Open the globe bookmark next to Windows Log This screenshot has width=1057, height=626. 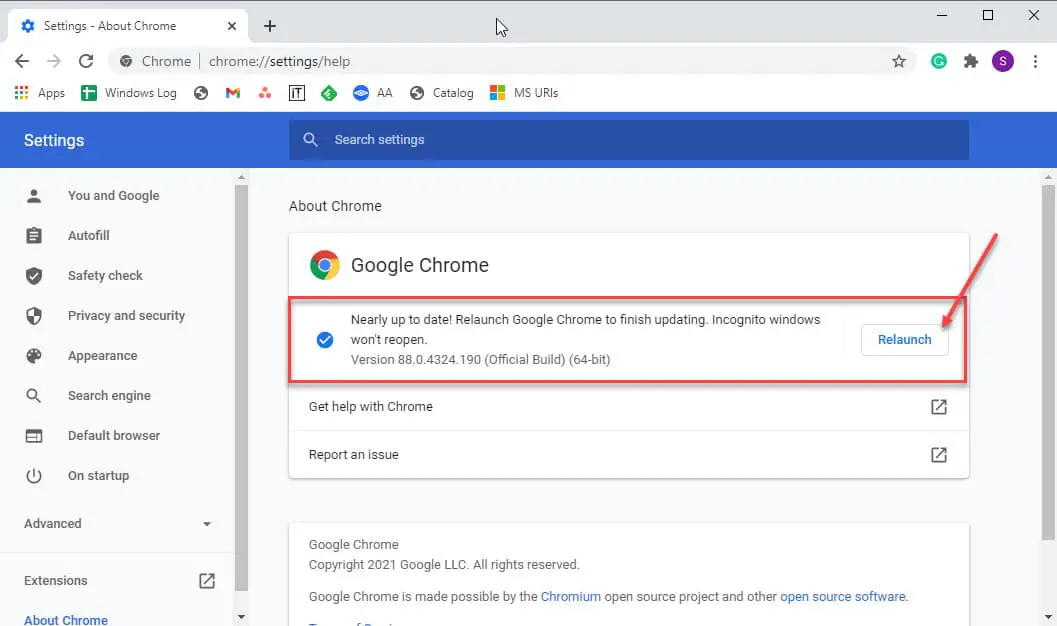pyautogui.click(x=201, y=93)
